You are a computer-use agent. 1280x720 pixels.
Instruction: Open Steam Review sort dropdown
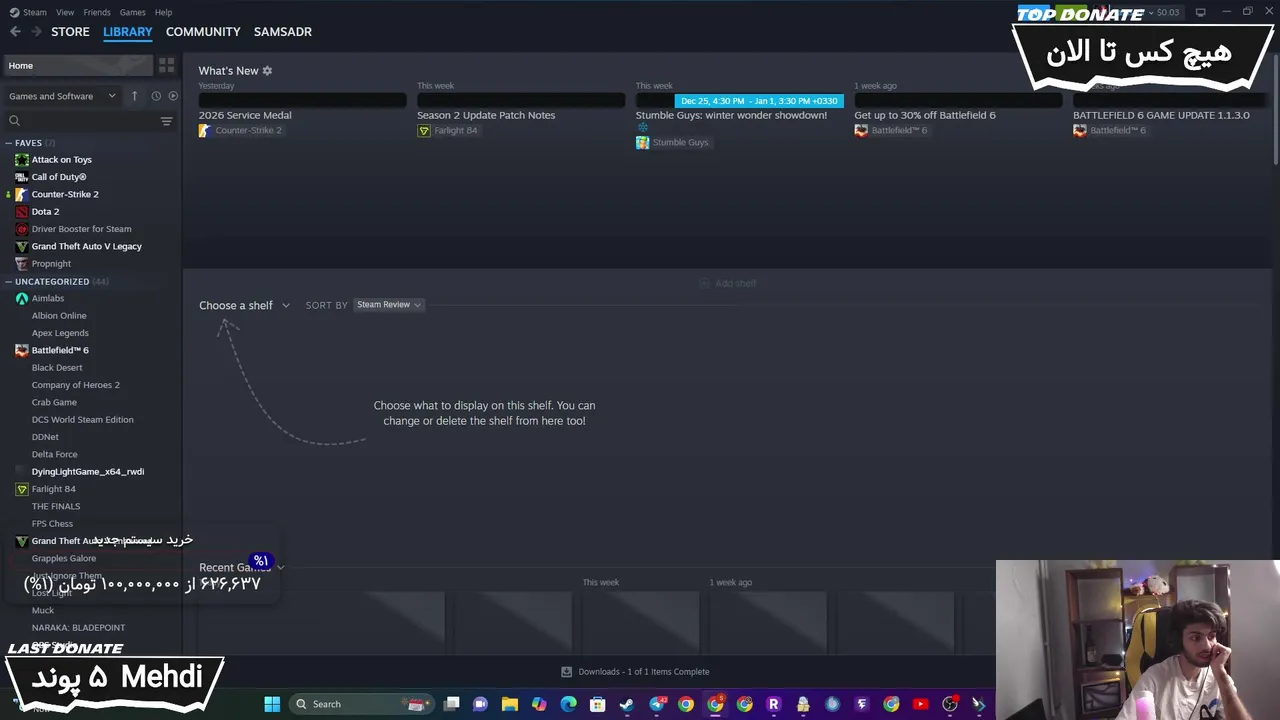pyautogui.click(x=389, y=305)
